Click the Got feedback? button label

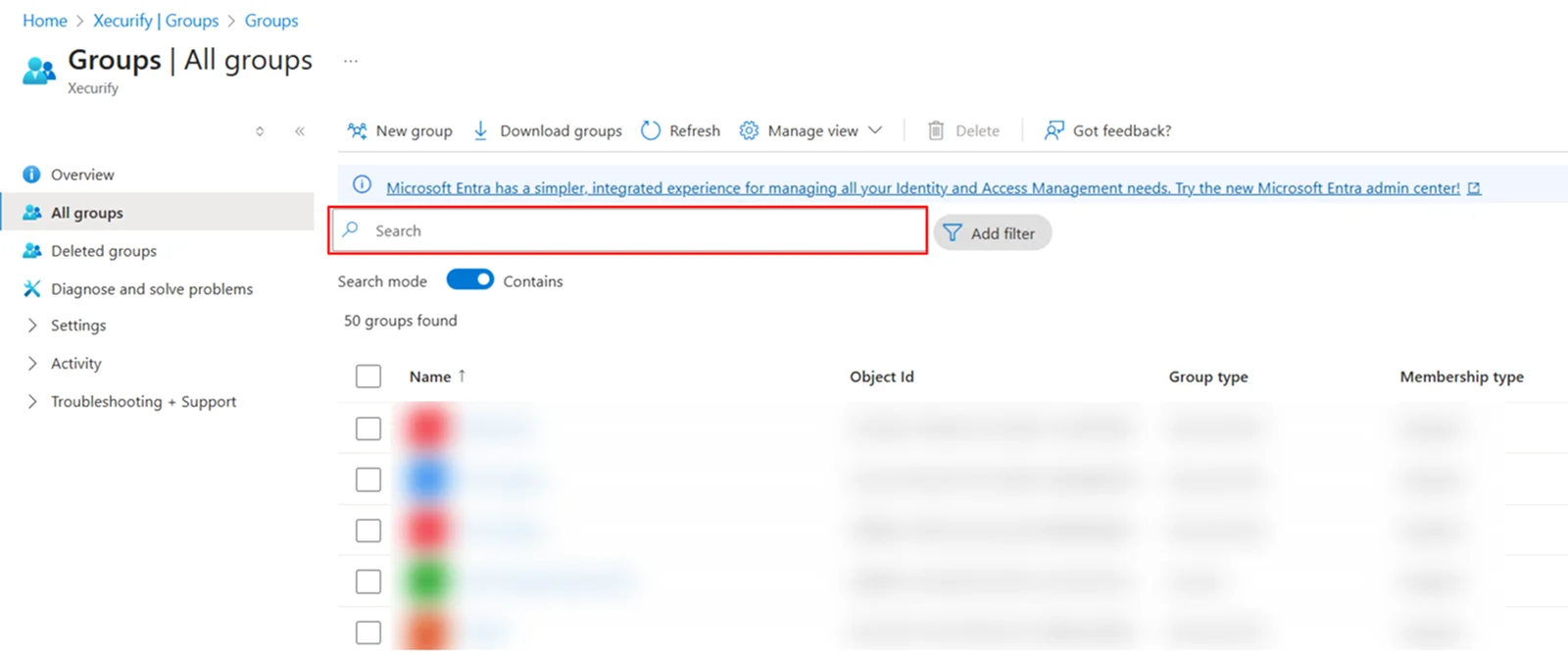[1122, 130]
